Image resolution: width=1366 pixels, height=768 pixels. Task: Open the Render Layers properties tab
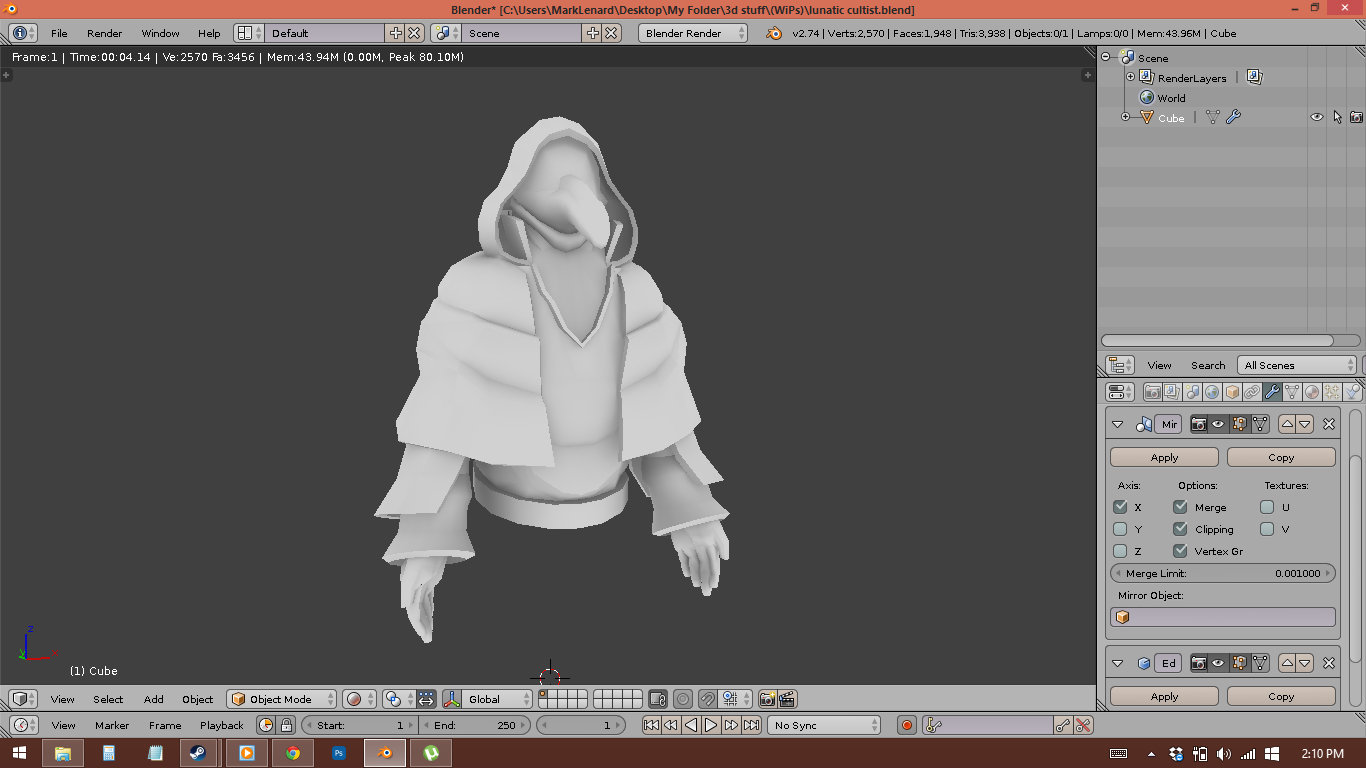click(1172, 392)
